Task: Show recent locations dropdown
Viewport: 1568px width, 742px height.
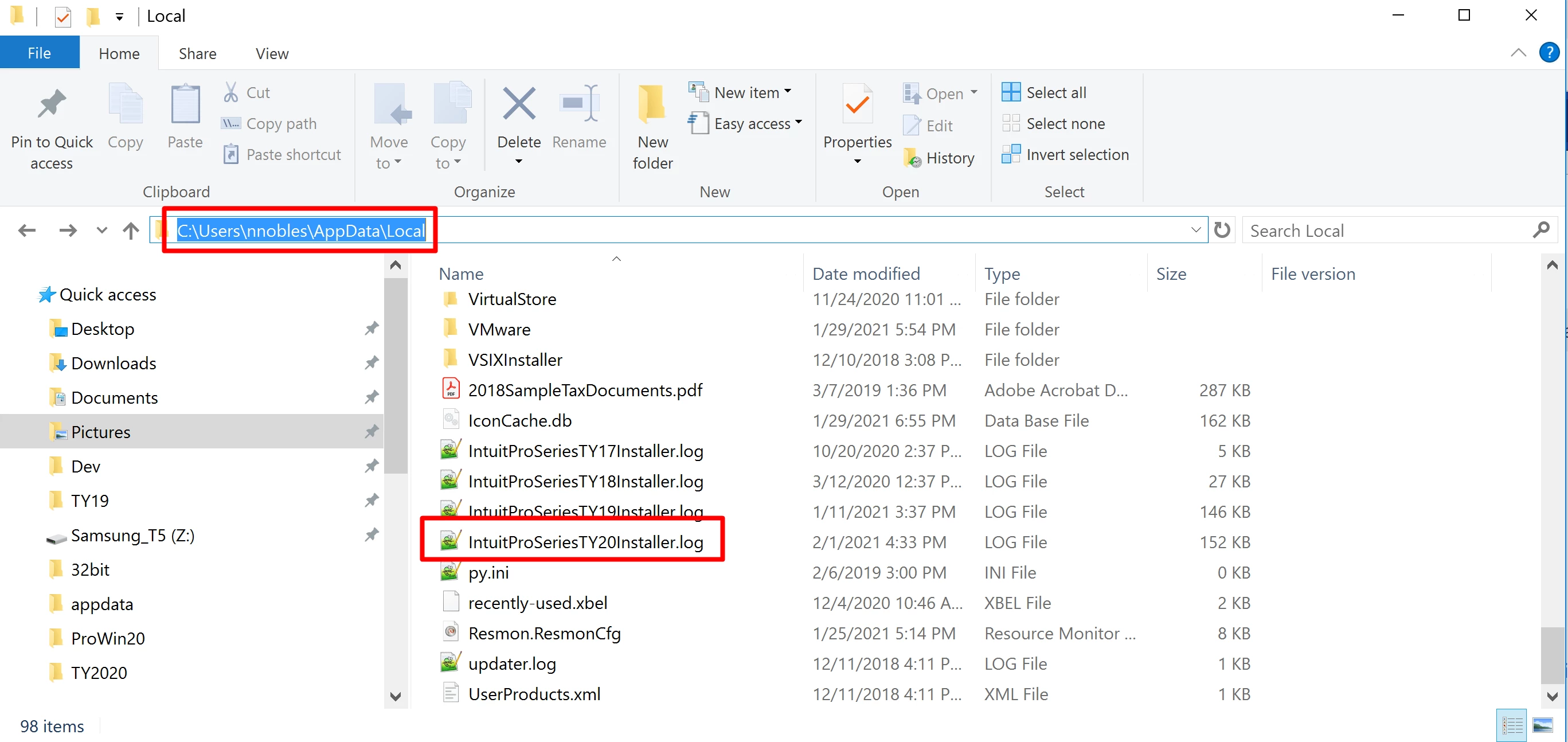Action: 101,231
